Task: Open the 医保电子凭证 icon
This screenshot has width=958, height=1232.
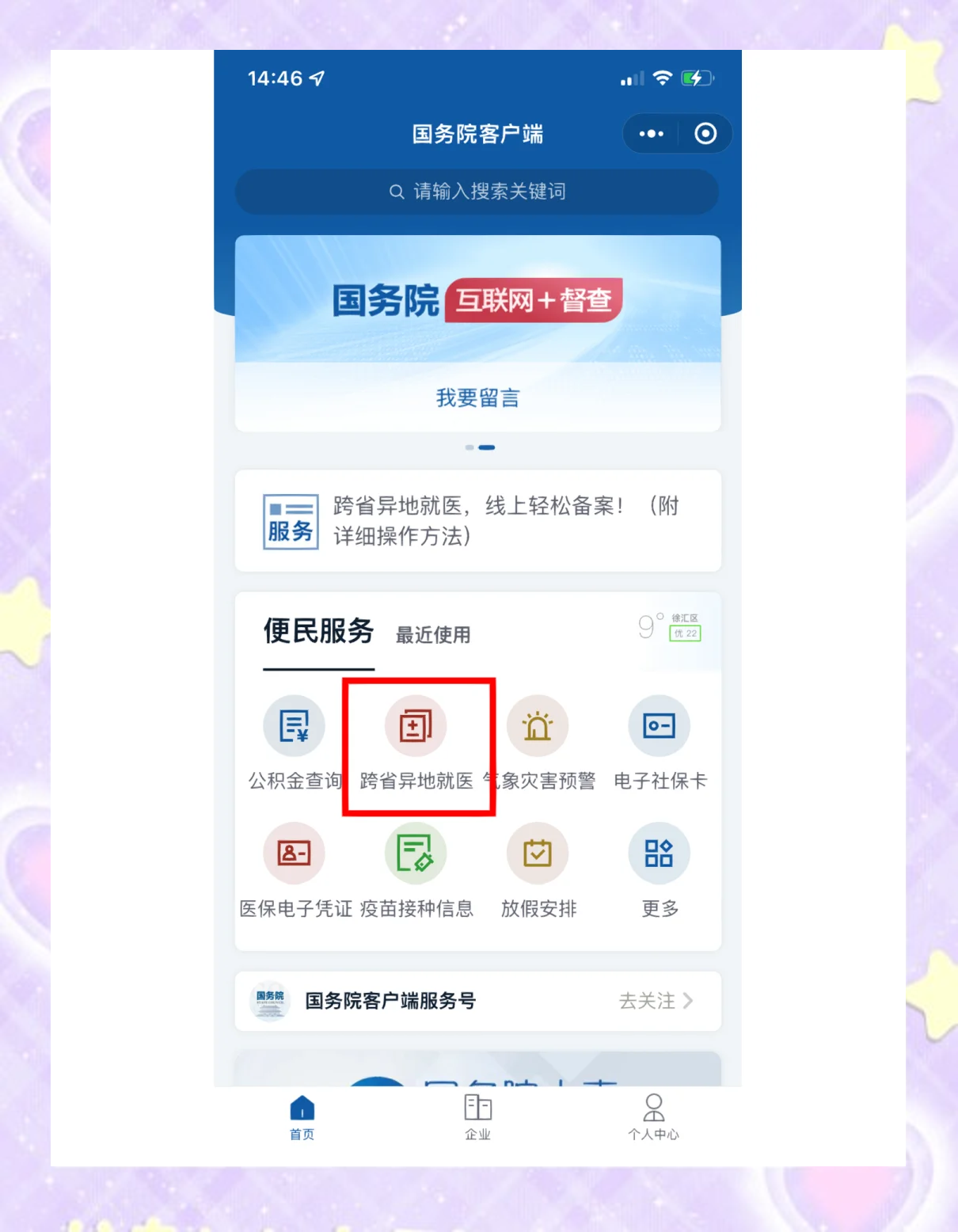Action: [x=295, y=853]
